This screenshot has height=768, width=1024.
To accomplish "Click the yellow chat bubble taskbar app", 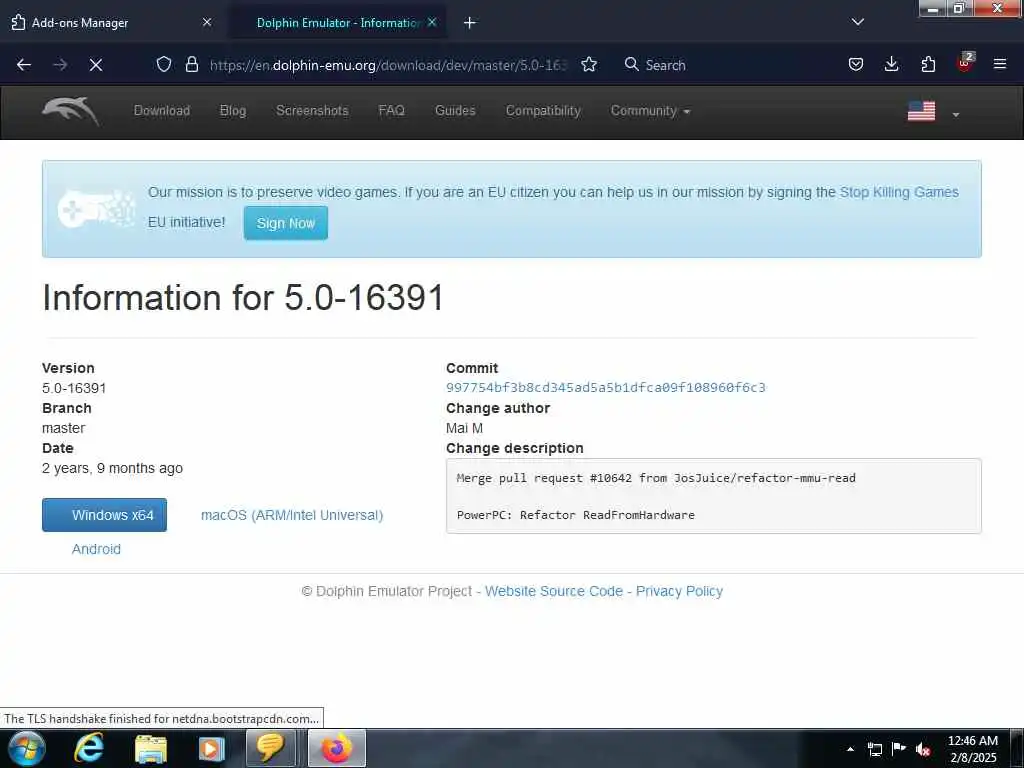I will pyautogui.click(x=270, y=748).
